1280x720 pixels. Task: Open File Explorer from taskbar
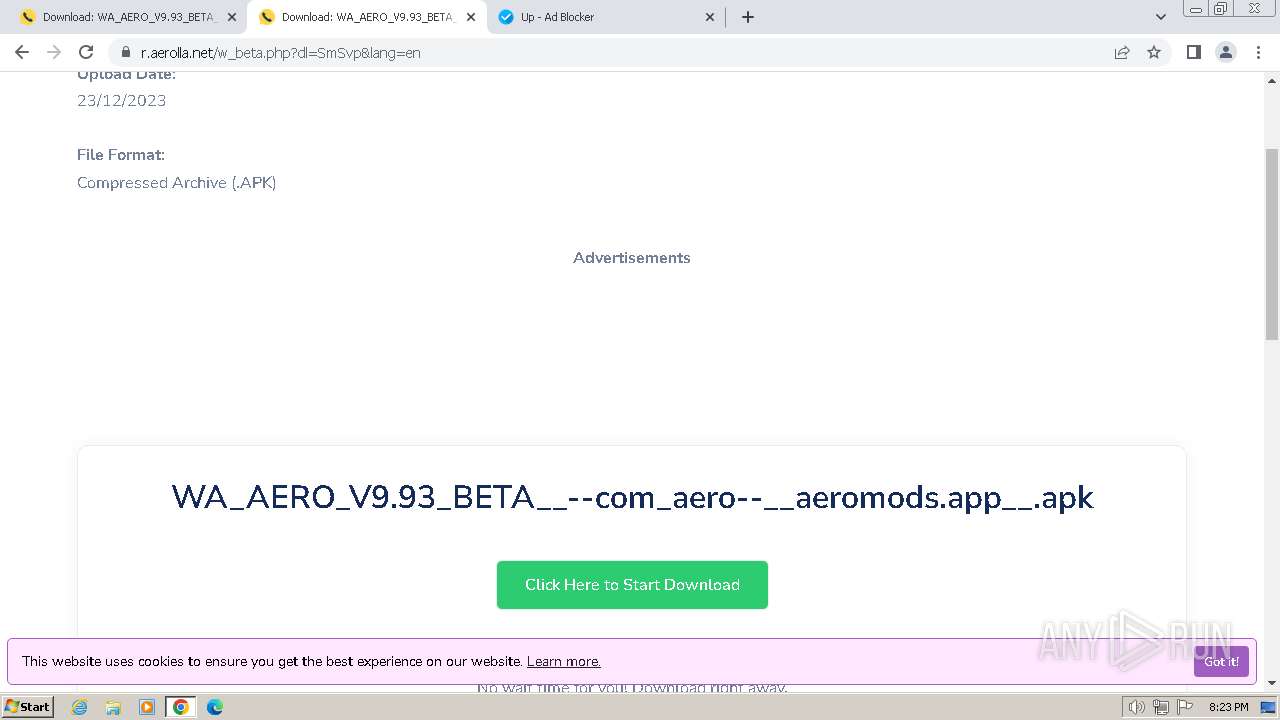click(113, 707)
